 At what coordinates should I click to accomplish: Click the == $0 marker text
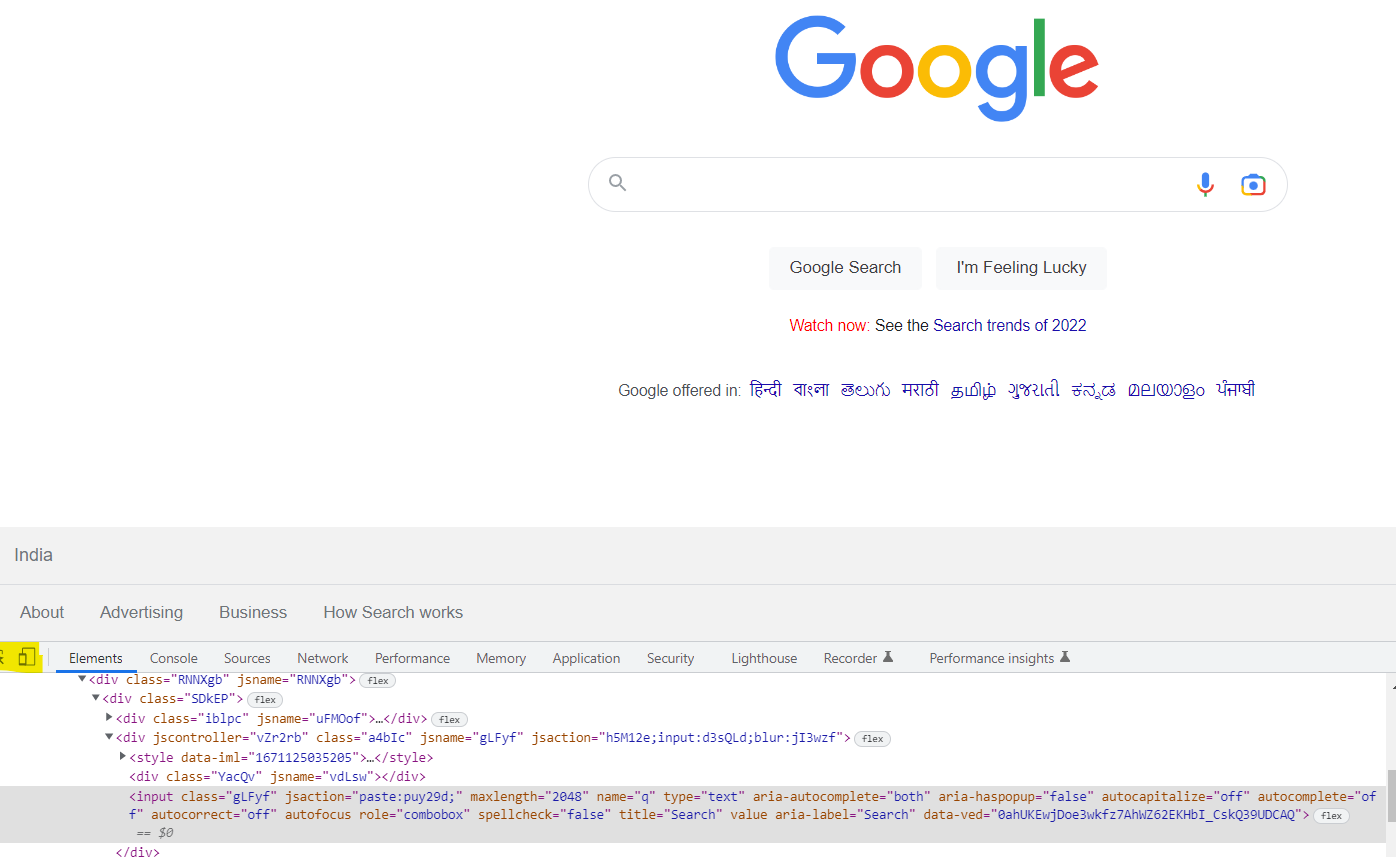click(x=155, y=832)
